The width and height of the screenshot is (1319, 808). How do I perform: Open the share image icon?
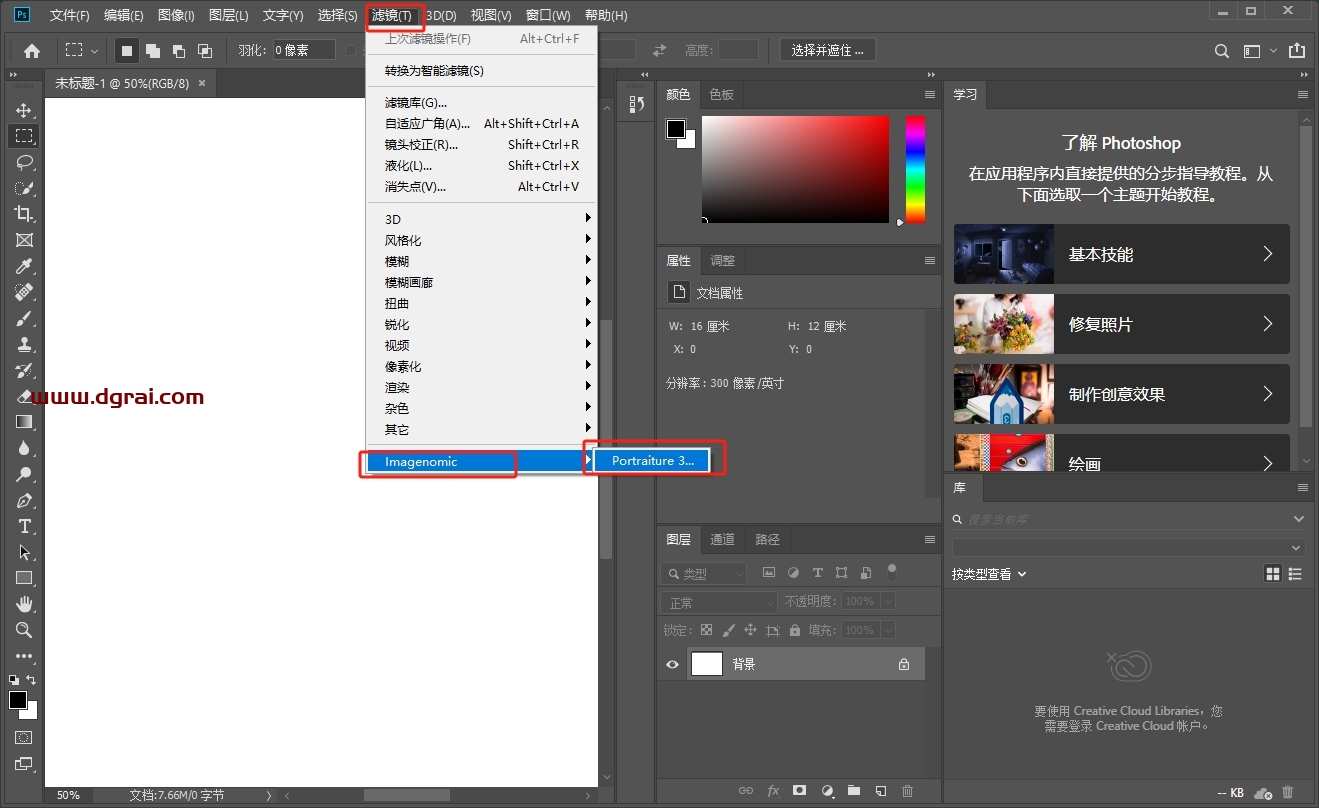1297,50
